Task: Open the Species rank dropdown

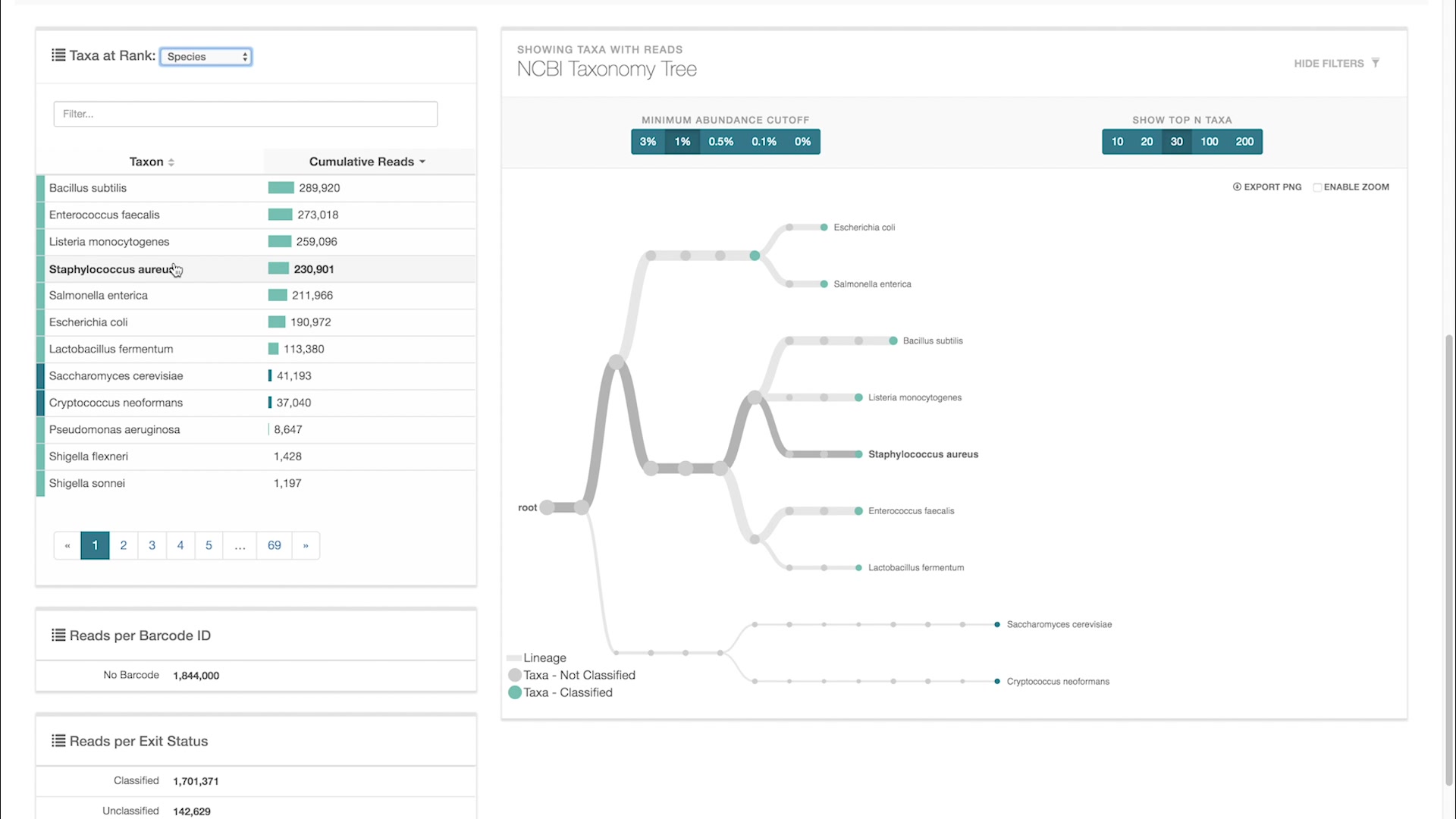Action: coord(206,56)
